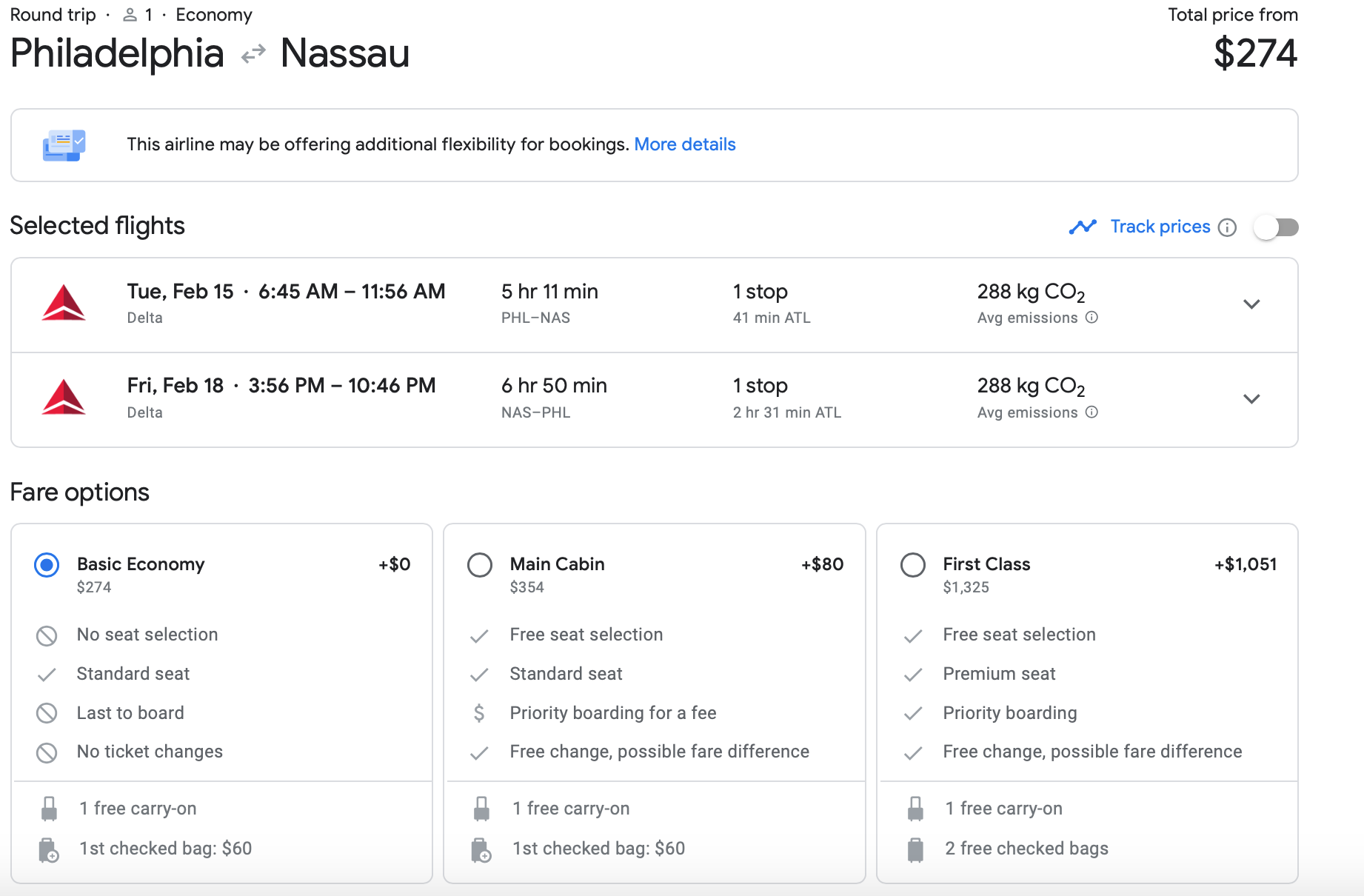The width and height of the screenshot is (1364, 896).
Task: Click the passenger count person icon
Action: coord(130,15)
